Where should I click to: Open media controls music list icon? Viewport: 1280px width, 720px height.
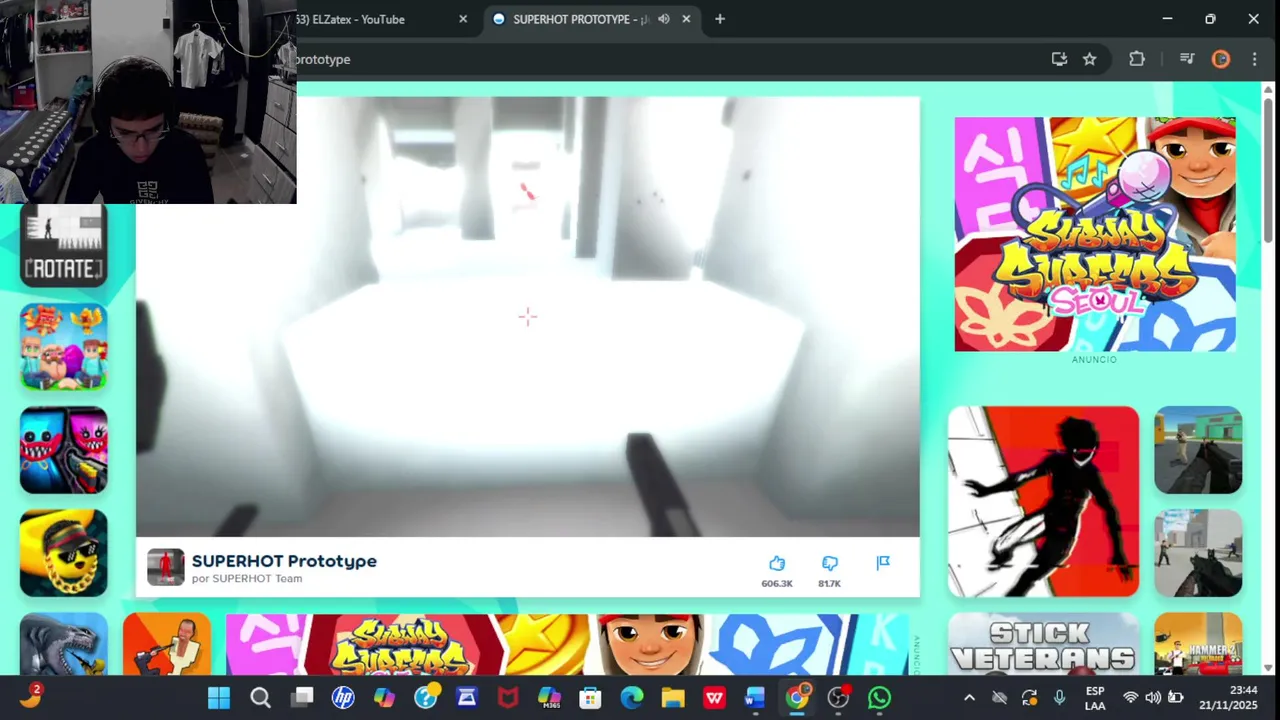coord(1187,59)
